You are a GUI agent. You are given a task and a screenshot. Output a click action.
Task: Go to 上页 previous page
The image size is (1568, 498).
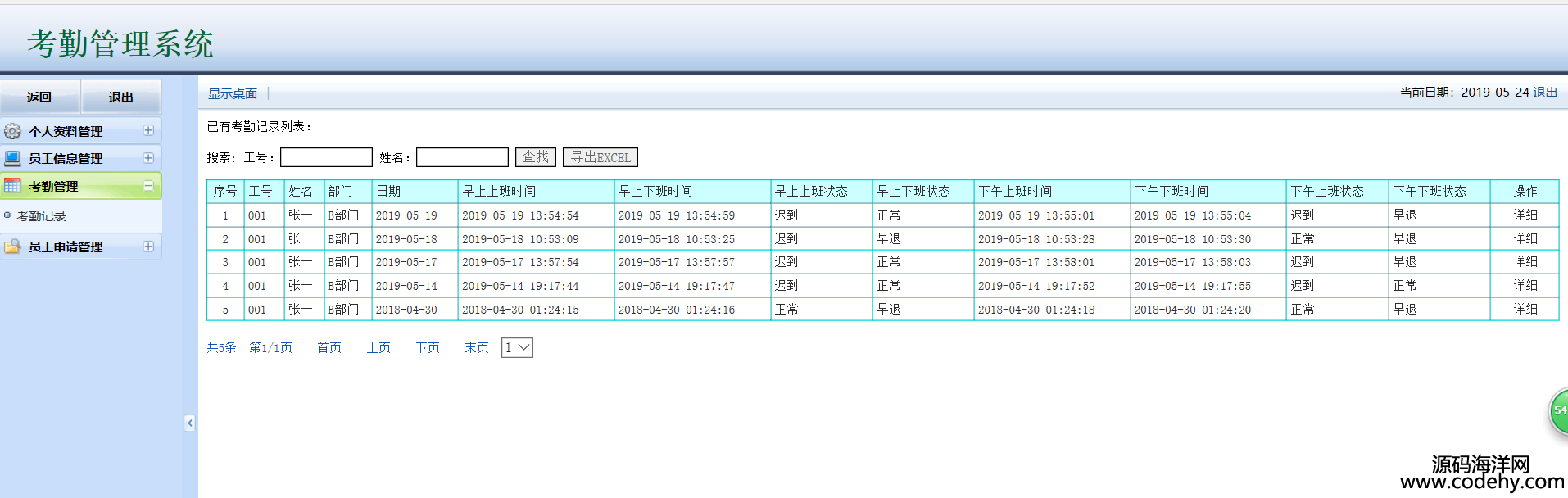tap(378, 348)
